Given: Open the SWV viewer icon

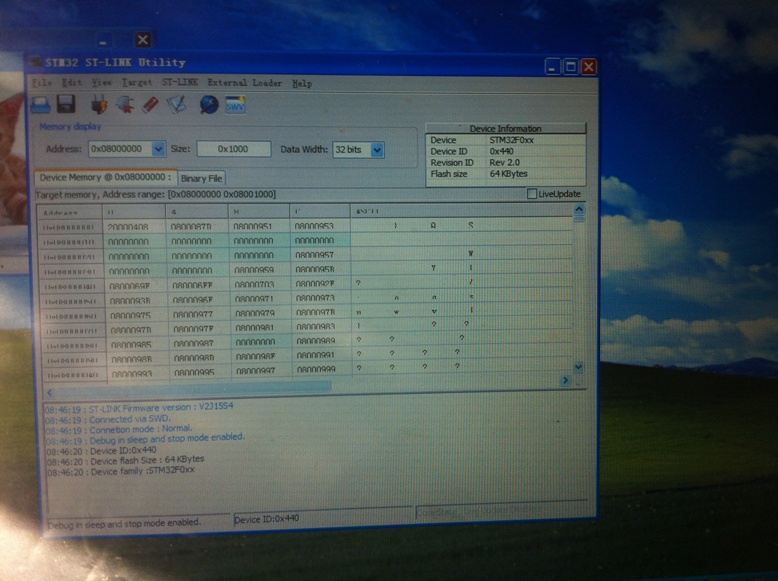Looking at the screenshot, I should tap(235, 105).
